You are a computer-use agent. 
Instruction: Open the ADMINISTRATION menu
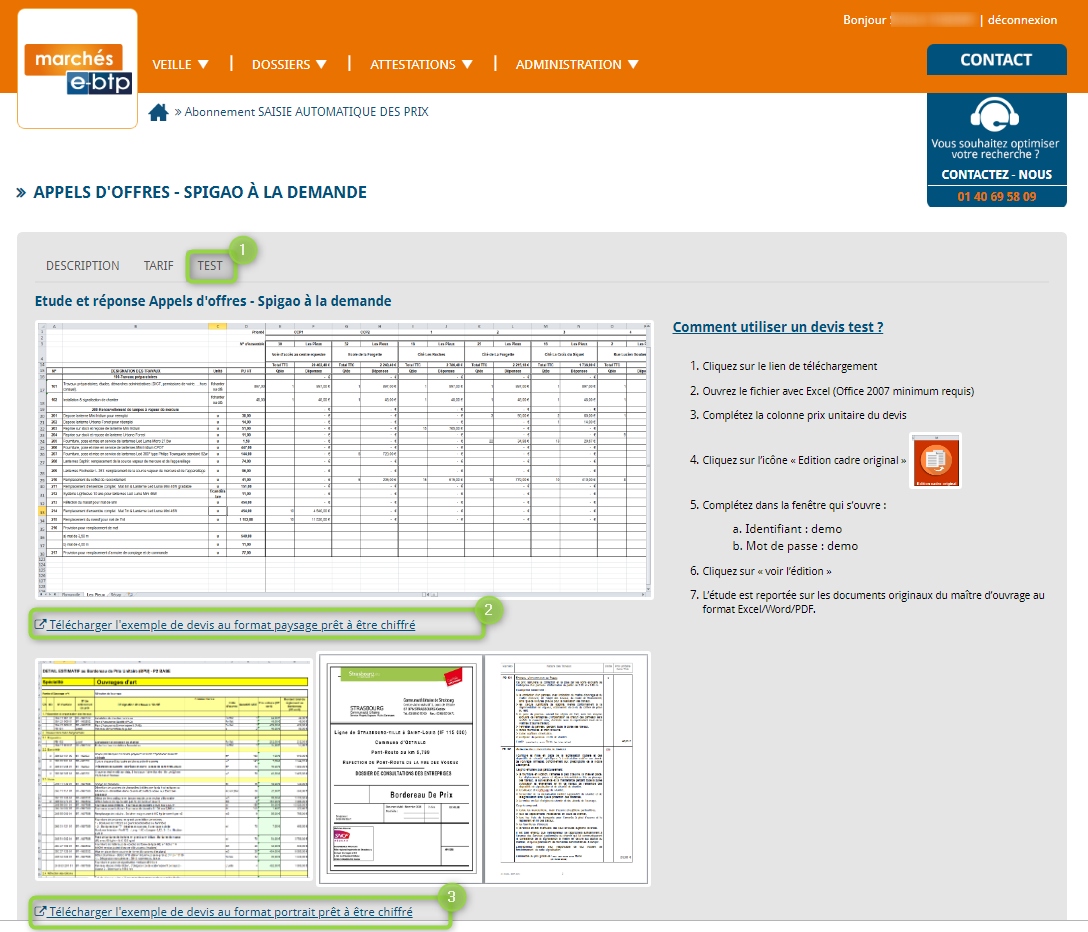(x=577, y=65)
